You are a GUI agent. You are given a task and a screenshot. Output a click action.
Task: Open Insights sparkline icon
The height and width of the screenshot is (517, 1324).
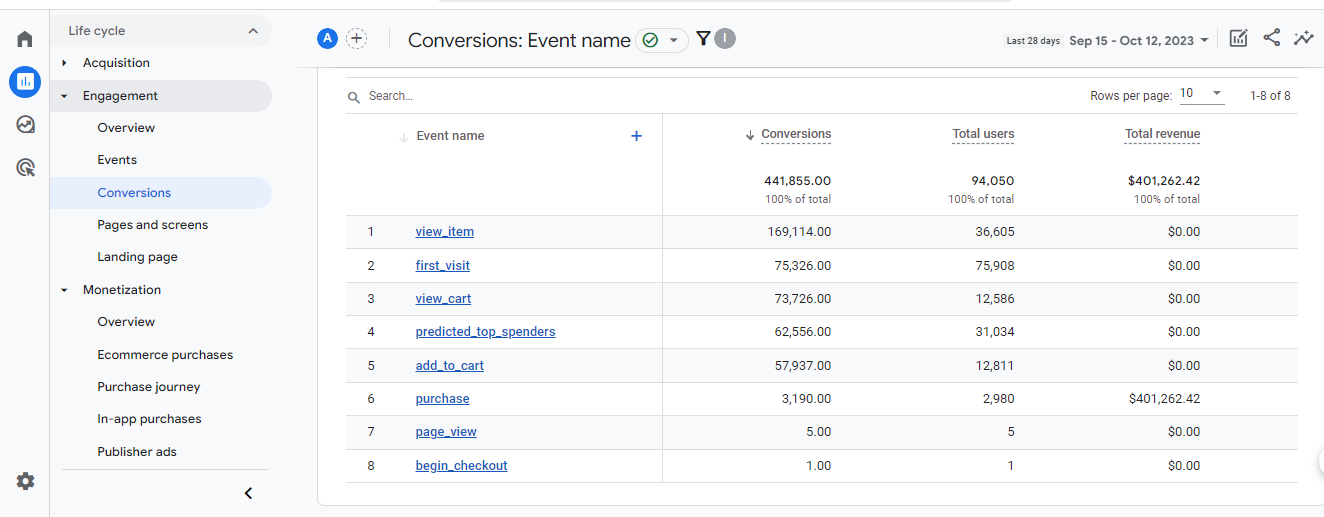click(x=1303, y=39)
